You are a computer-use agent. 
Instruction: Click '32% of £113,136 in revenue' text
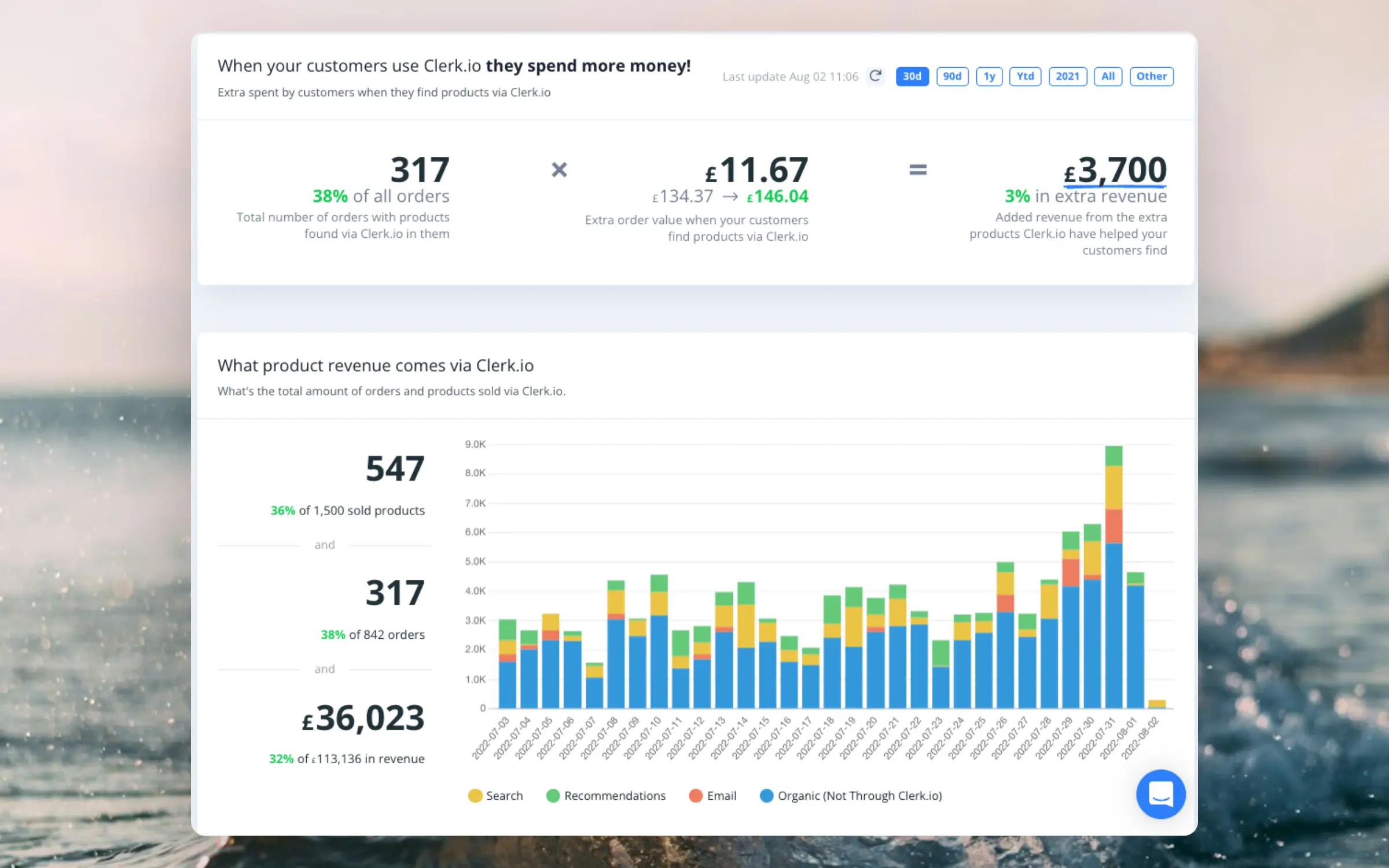click(x=347, y=759)
